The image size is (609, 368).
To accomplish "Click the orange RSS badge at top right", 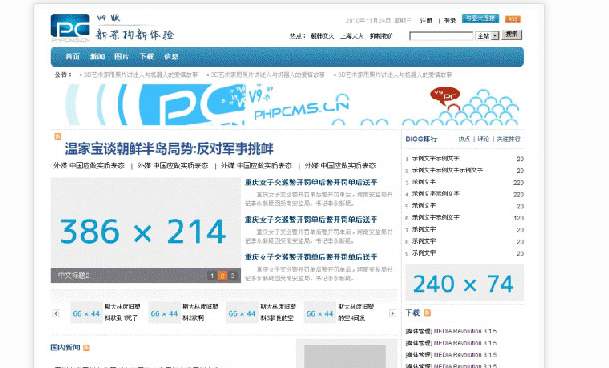I will point(513,19).
